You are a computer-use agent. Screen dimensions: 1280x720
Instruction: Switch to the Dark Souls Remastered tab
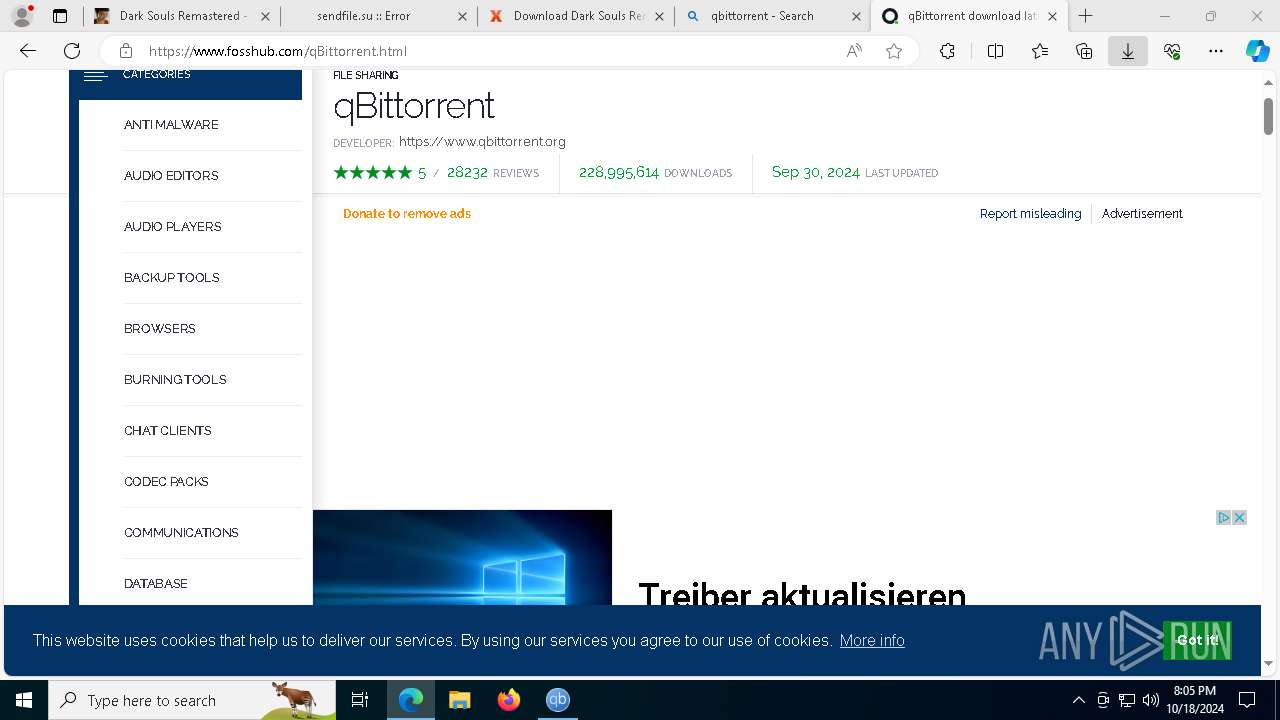click(180, 16)
